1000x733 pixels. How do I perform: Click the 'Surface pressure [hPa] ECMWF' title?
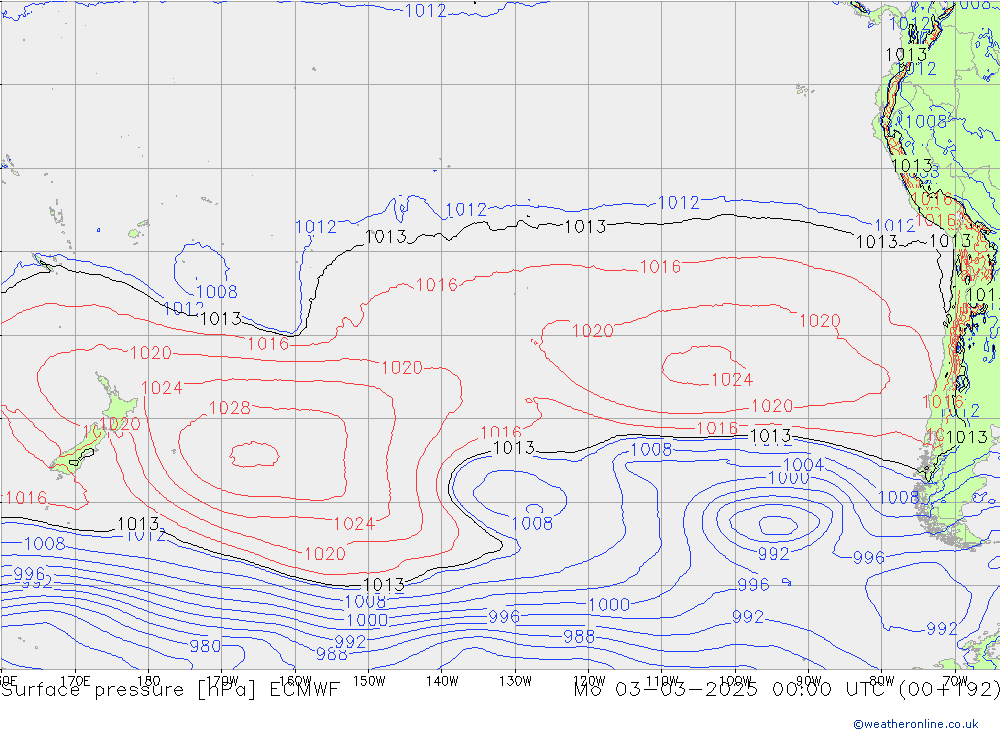click(170, 690)
